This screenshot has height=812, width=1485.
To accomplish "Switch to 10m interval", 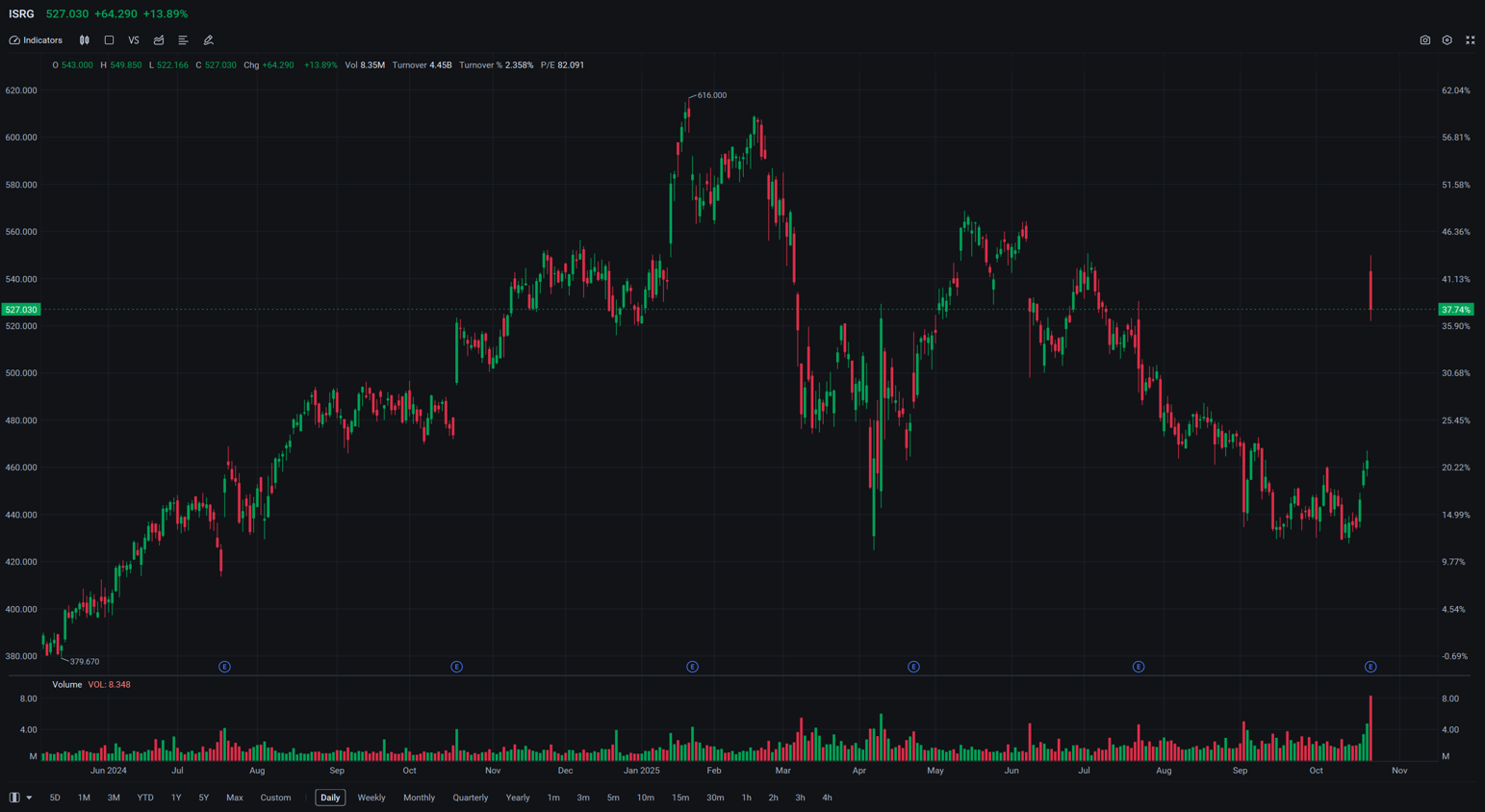I will tap(646, 798).
